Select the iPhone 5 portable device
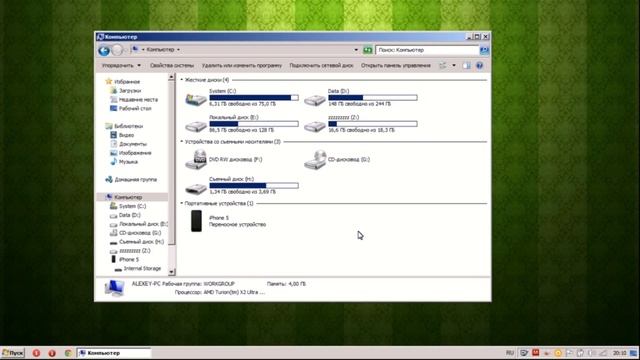Image resolution: width=640 pixels, height=360 pixels. 229,221
